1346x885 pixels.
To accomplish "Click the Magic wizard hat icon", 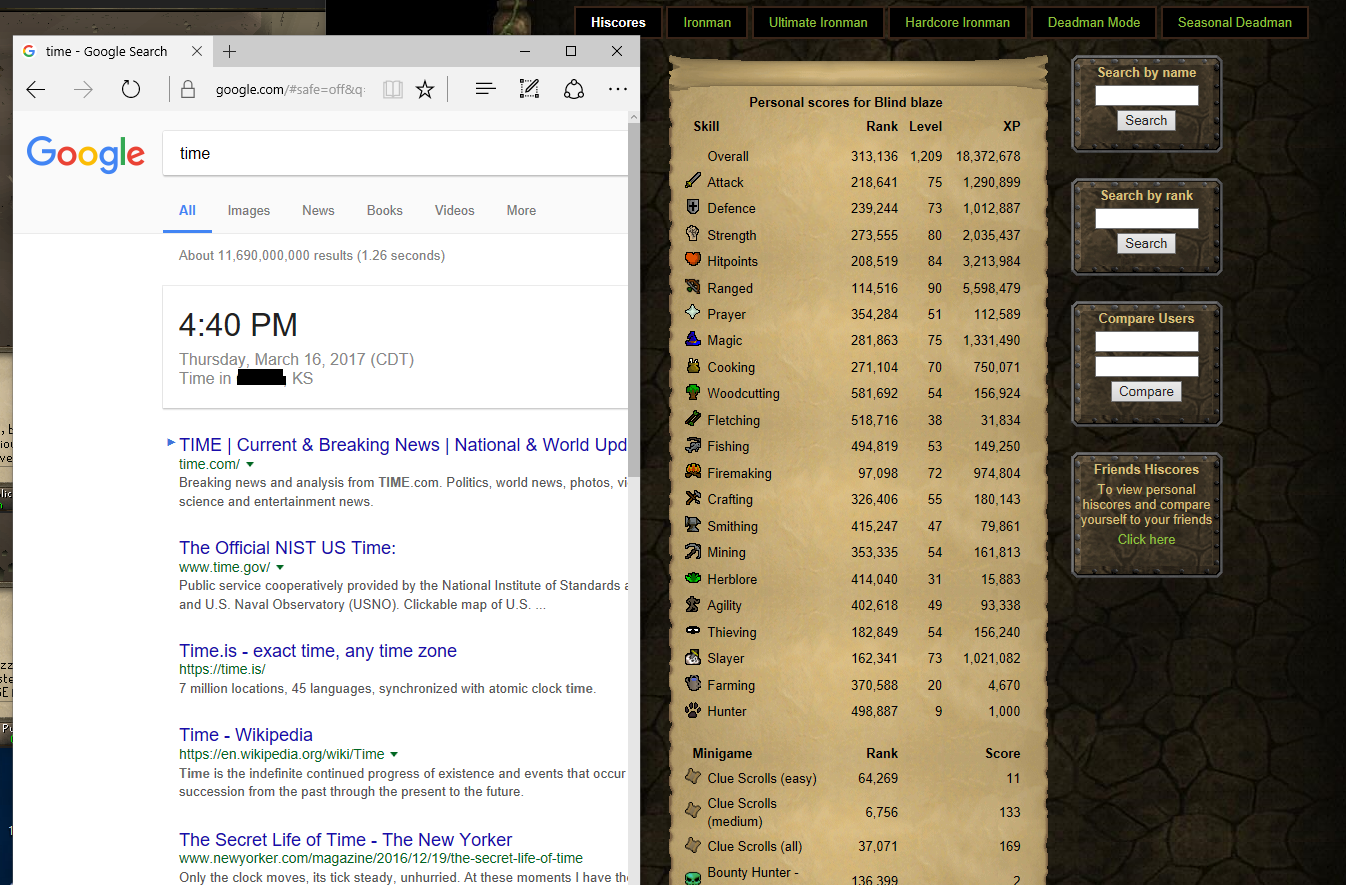I will coord(692,340).
